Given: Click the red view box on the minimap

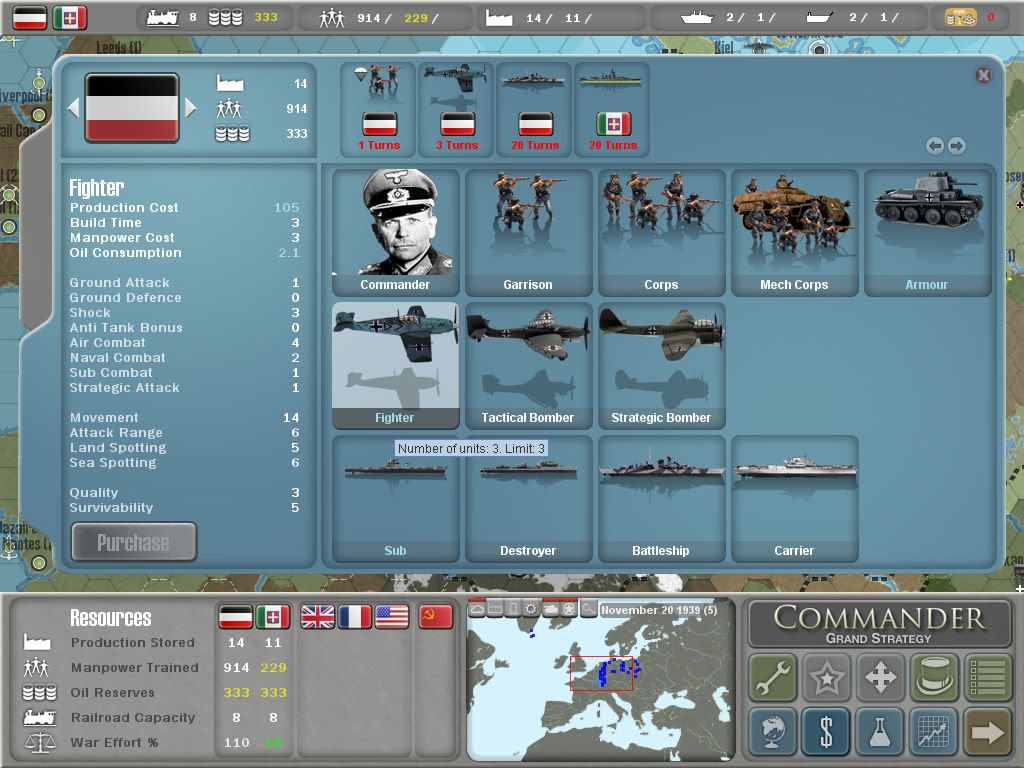Looking at the screenshot, I should 601,673.
